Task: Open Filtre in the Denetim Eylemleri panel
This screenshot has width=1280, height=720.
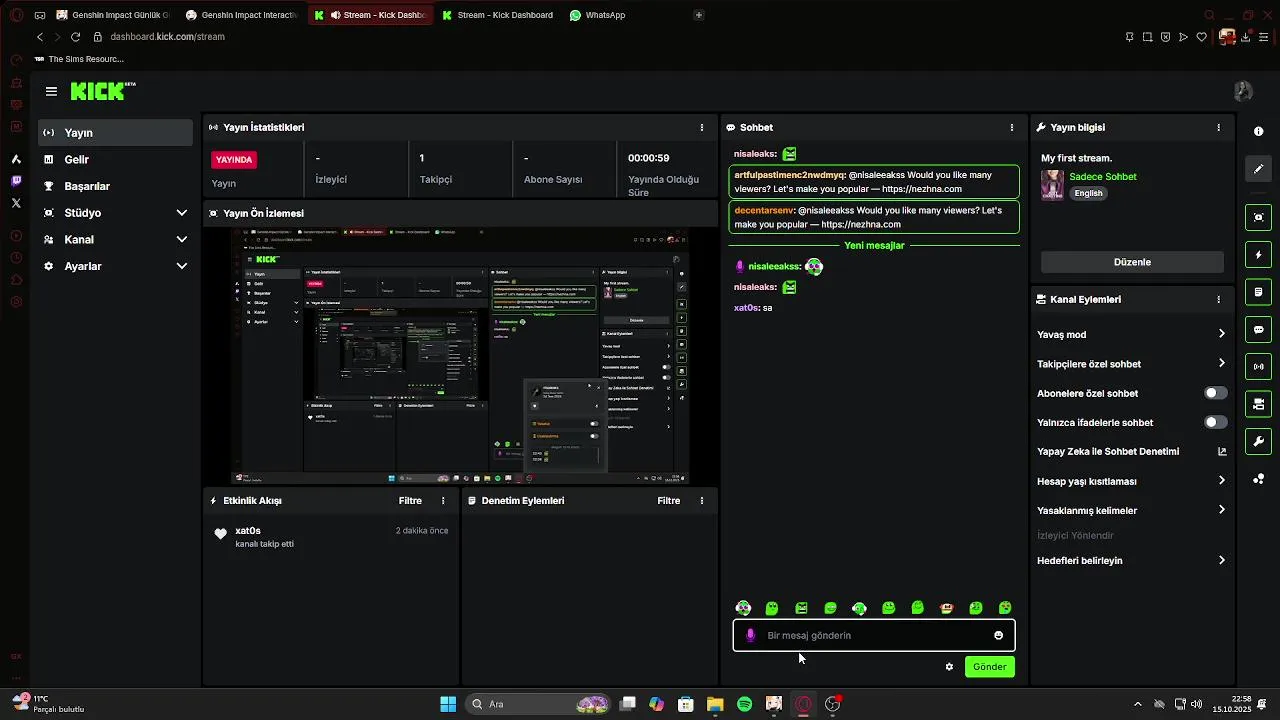Action: click(x=668, y=501)
